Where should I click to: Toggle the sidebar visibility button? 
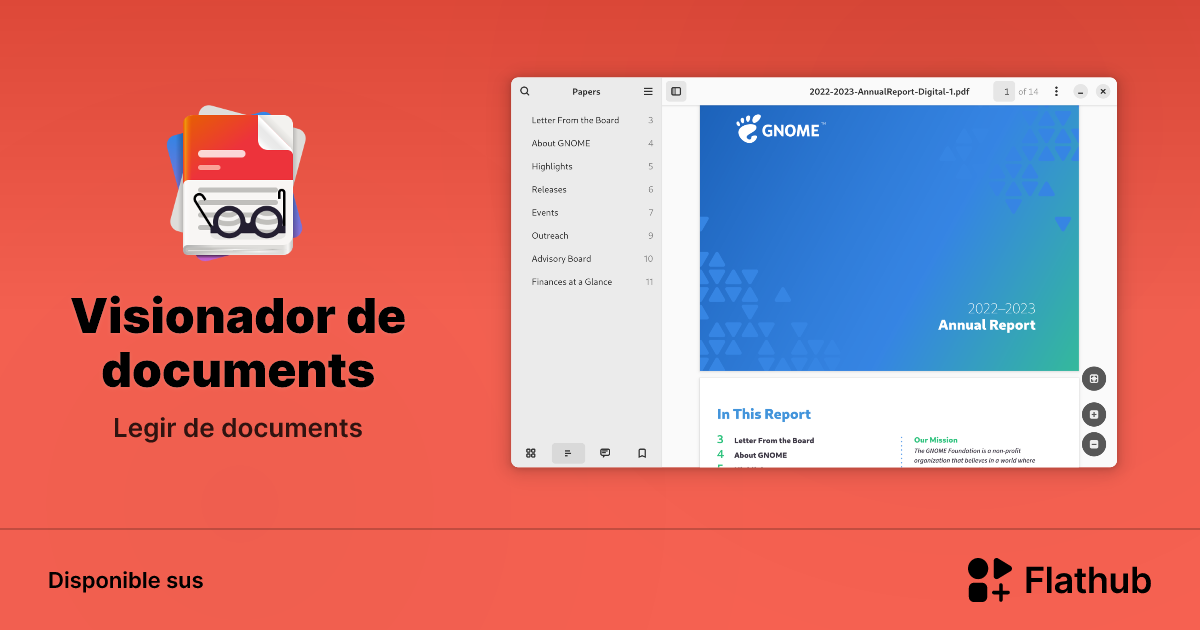(x=676, y=91)
